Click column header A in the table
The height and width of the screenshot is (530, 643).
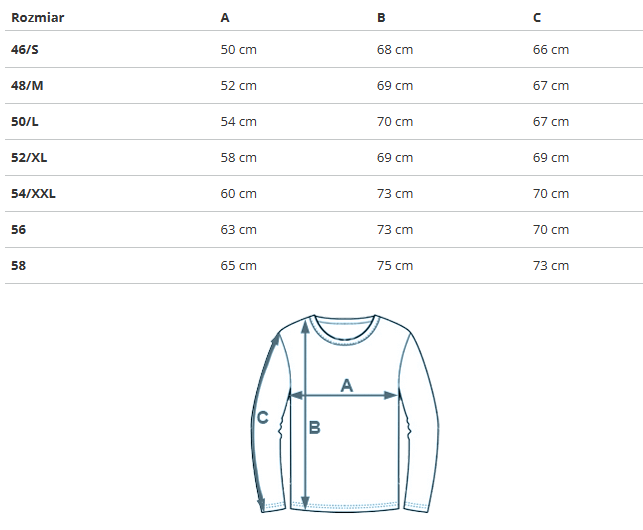225,17
